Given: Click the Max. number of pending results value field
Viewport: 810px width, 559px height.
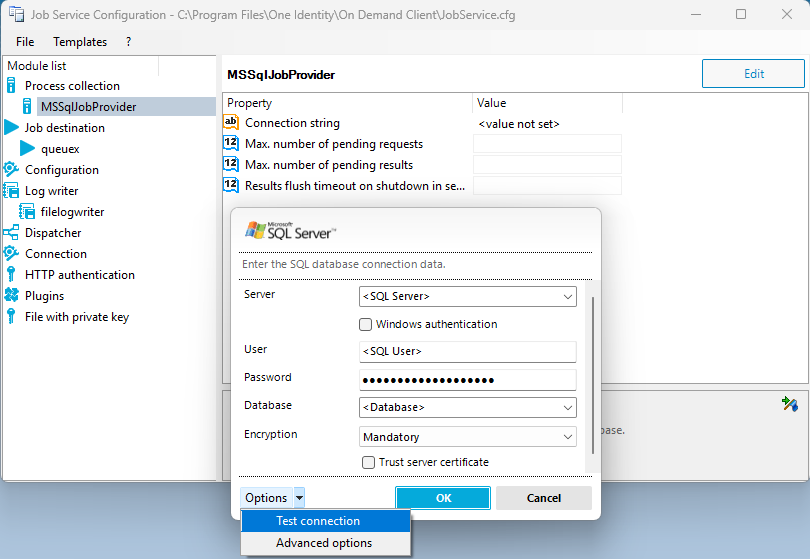Looking at the screenshot, I should point(547,165).
